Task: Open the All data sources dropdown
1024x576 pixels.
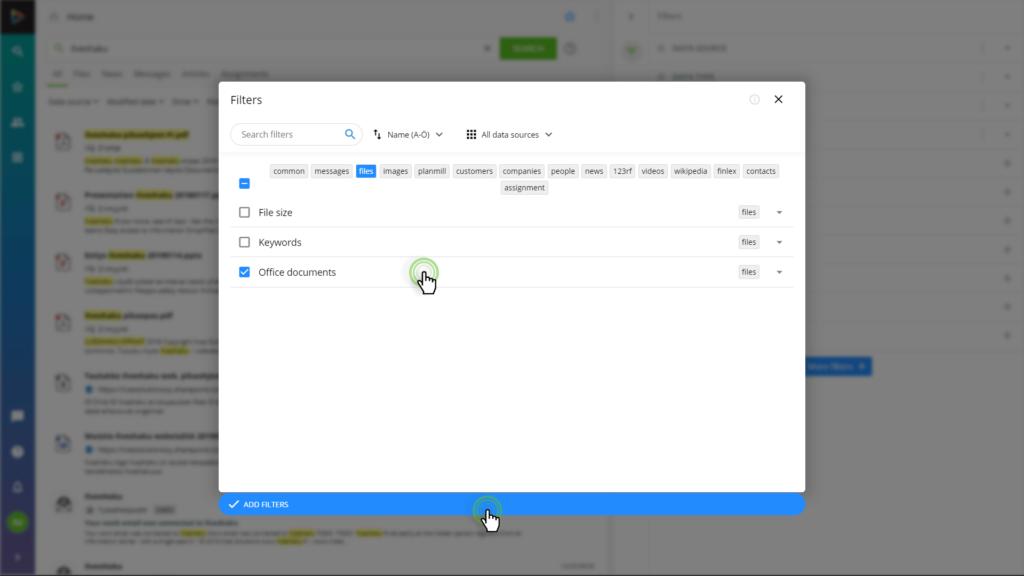Action: pos(509,135)
